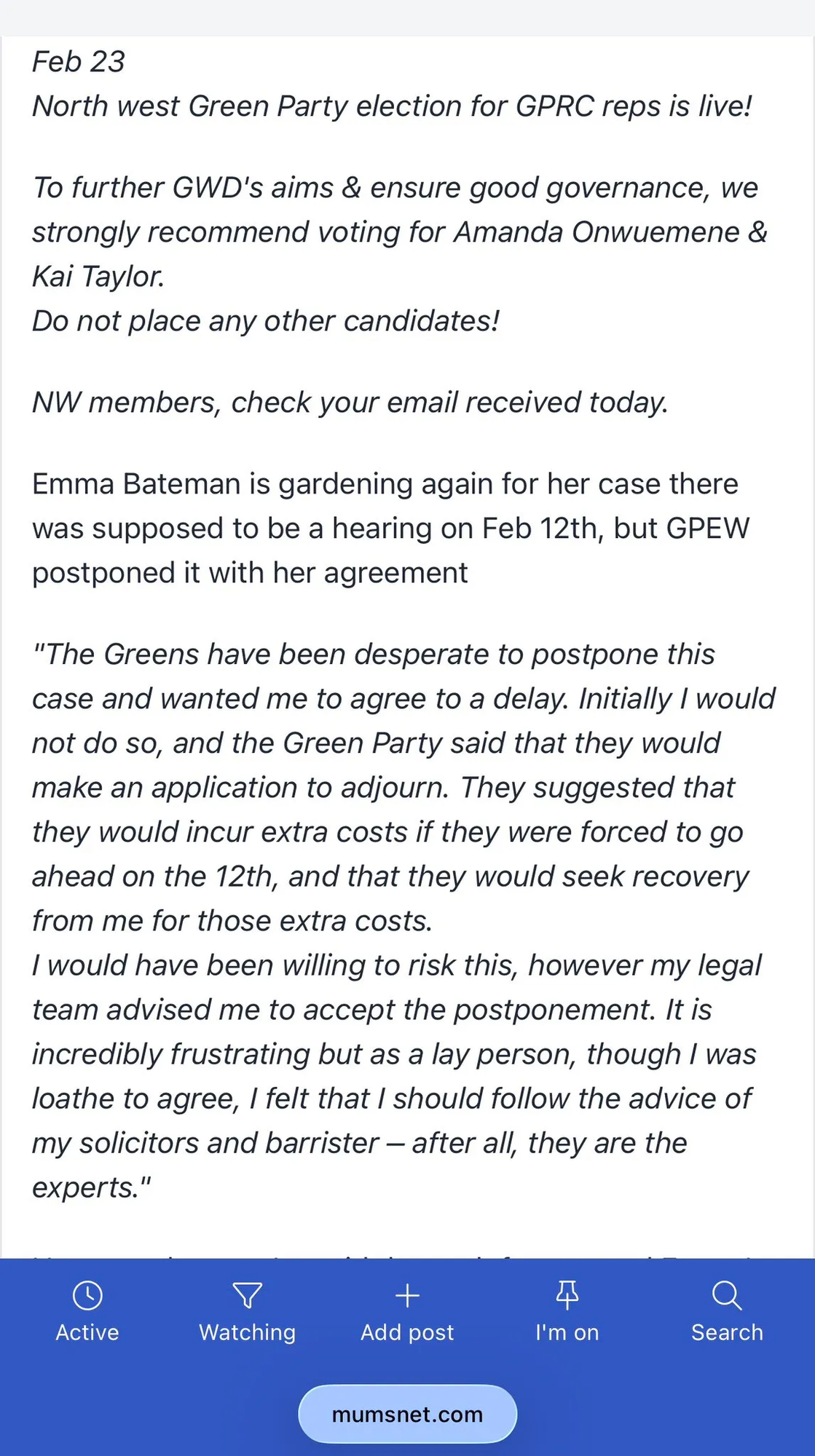Click the Feb 23 date text

(x=79, y=62)
